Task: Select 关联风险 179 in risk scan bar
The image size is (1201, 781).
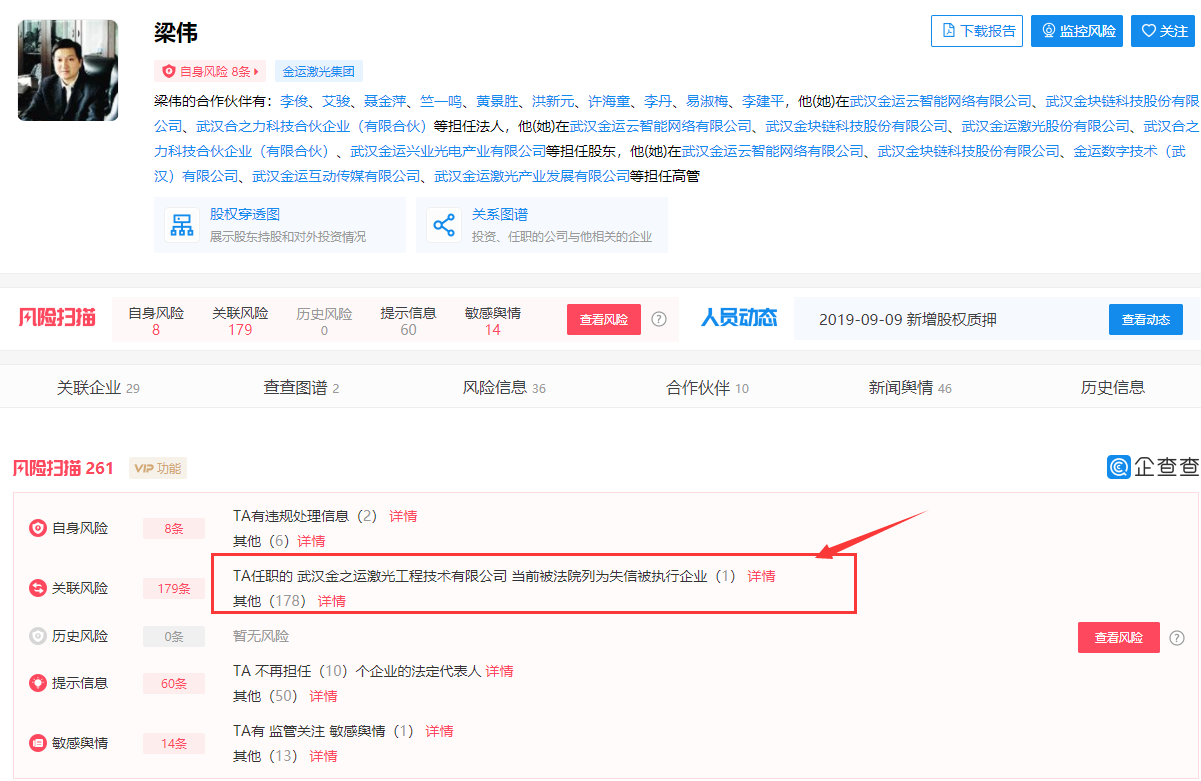Action: pyautogui.click(x=240, y=321)
